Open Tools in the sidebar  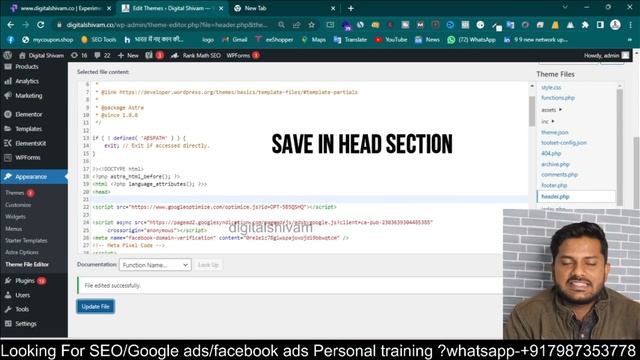pyautogui.click(x=22, y=309)
